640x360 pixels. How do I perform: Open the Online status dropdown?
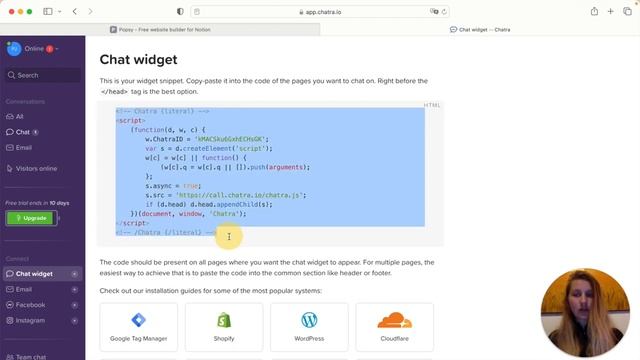click(41, 49)
